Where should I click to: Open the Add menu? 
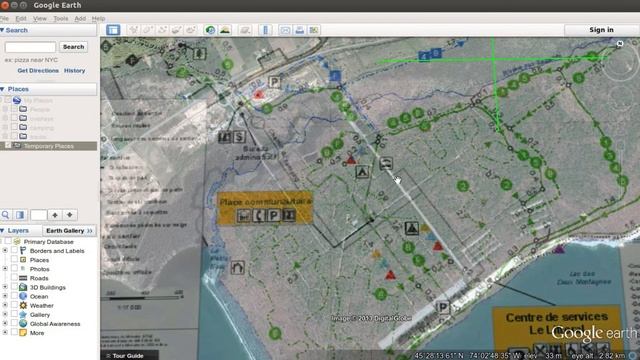pyautogui.click(x=80, y=18)
